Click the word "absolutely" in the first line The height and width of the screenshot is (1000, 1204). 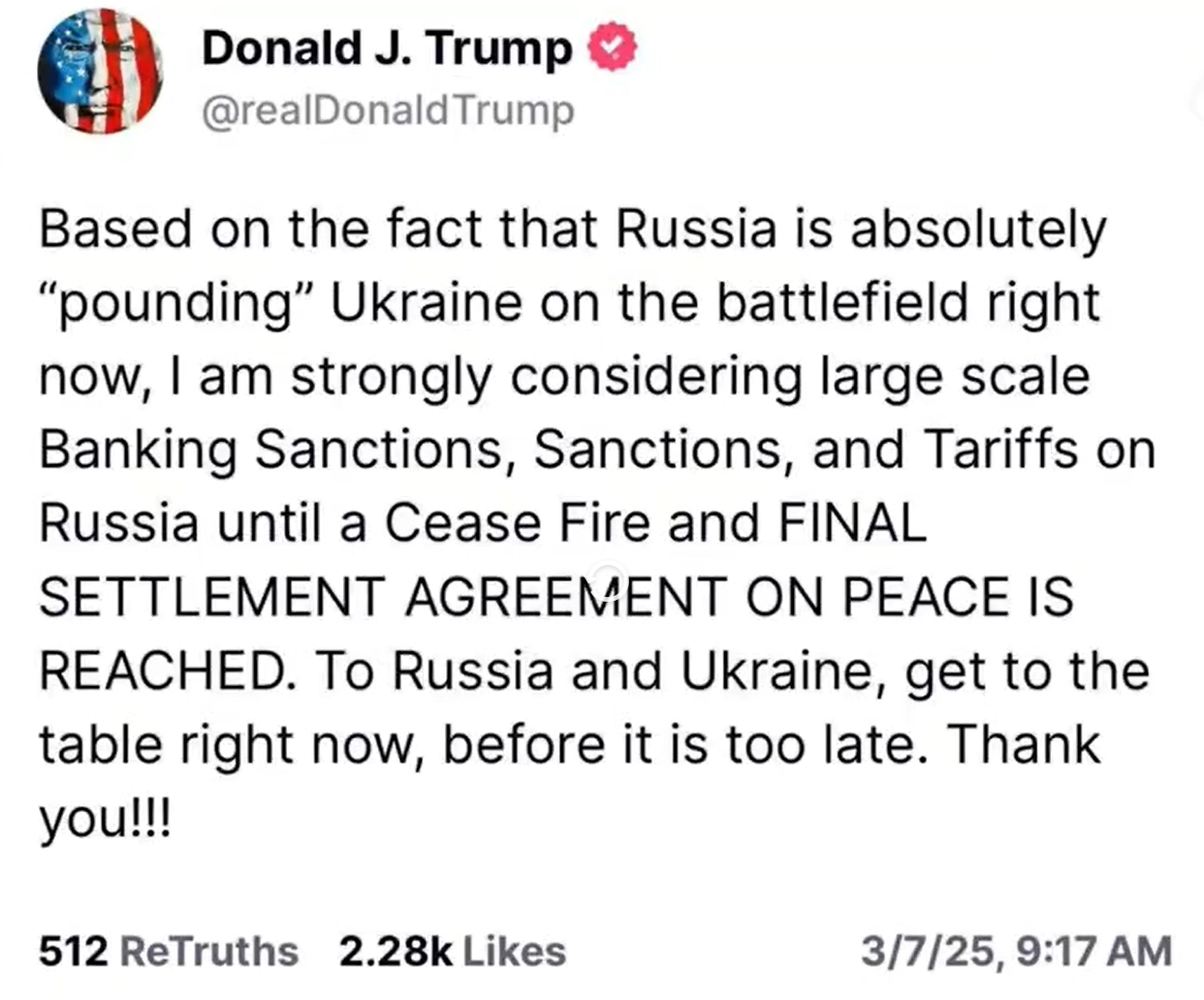(x=977, y=230)
